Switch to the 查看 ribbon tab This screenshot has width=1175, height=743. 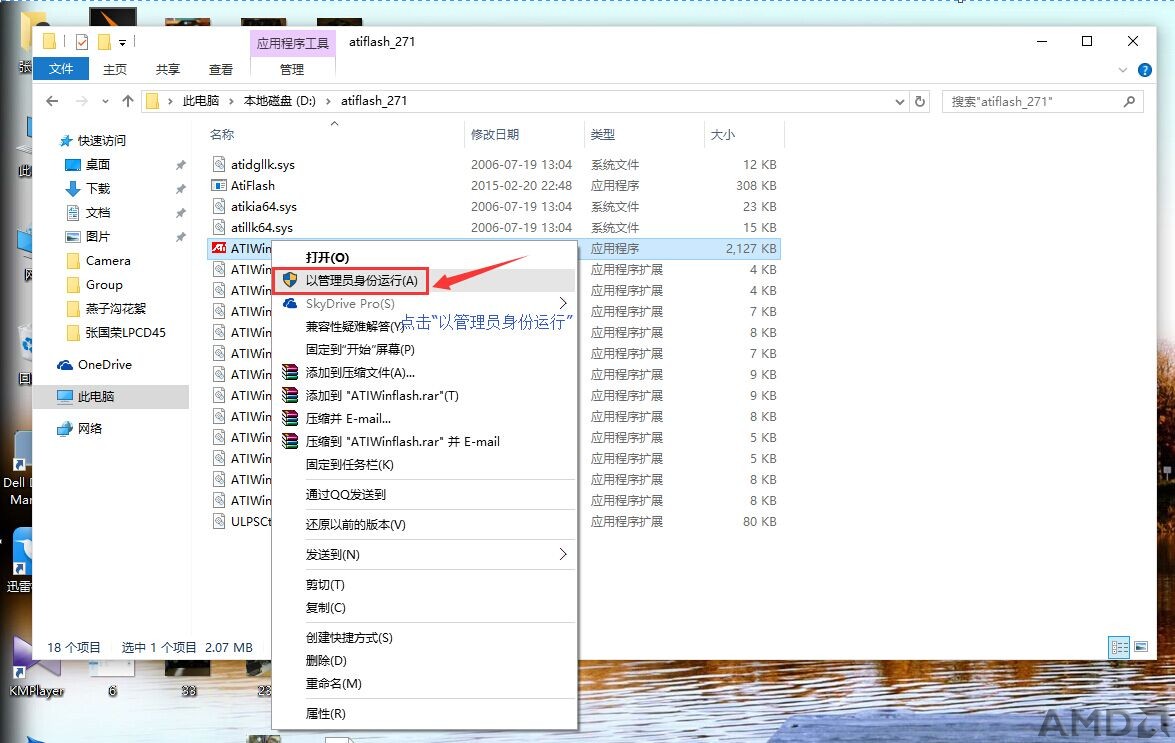220,70
